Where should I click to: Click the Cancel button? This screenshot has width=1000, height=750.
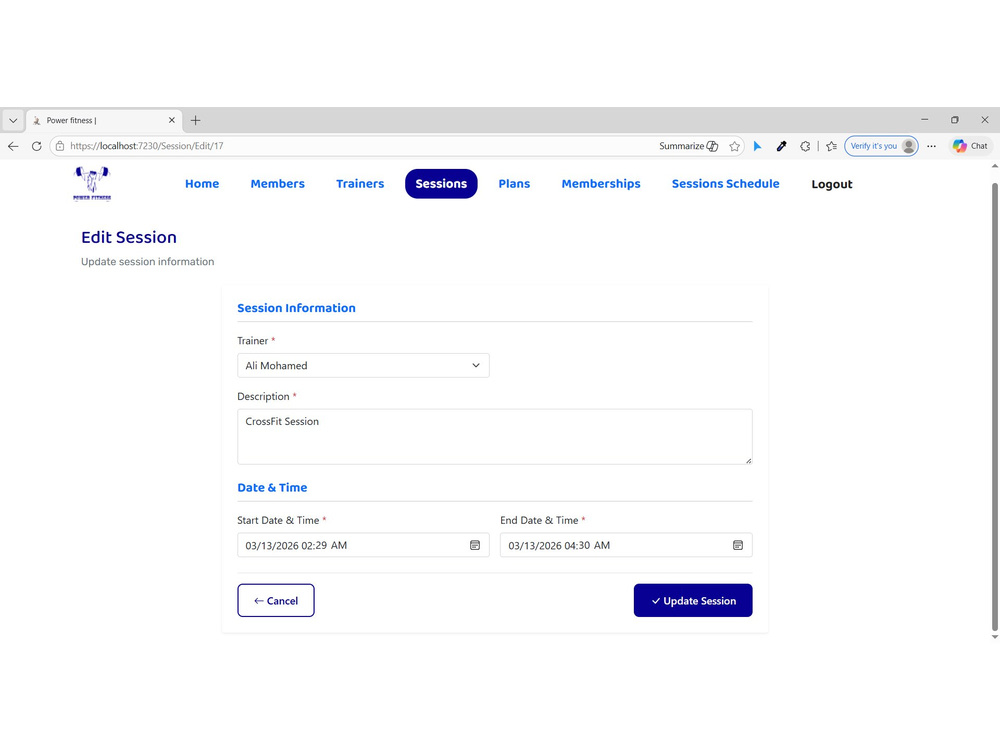[x=276, y=601]
